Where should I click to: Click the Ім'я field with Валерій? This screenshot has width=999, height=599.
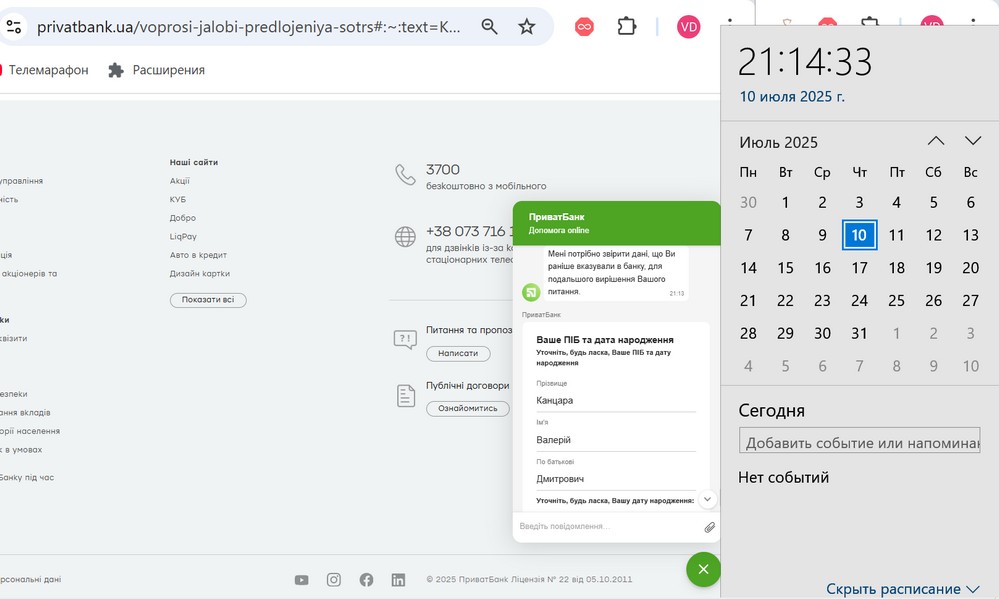click(615, 440)
